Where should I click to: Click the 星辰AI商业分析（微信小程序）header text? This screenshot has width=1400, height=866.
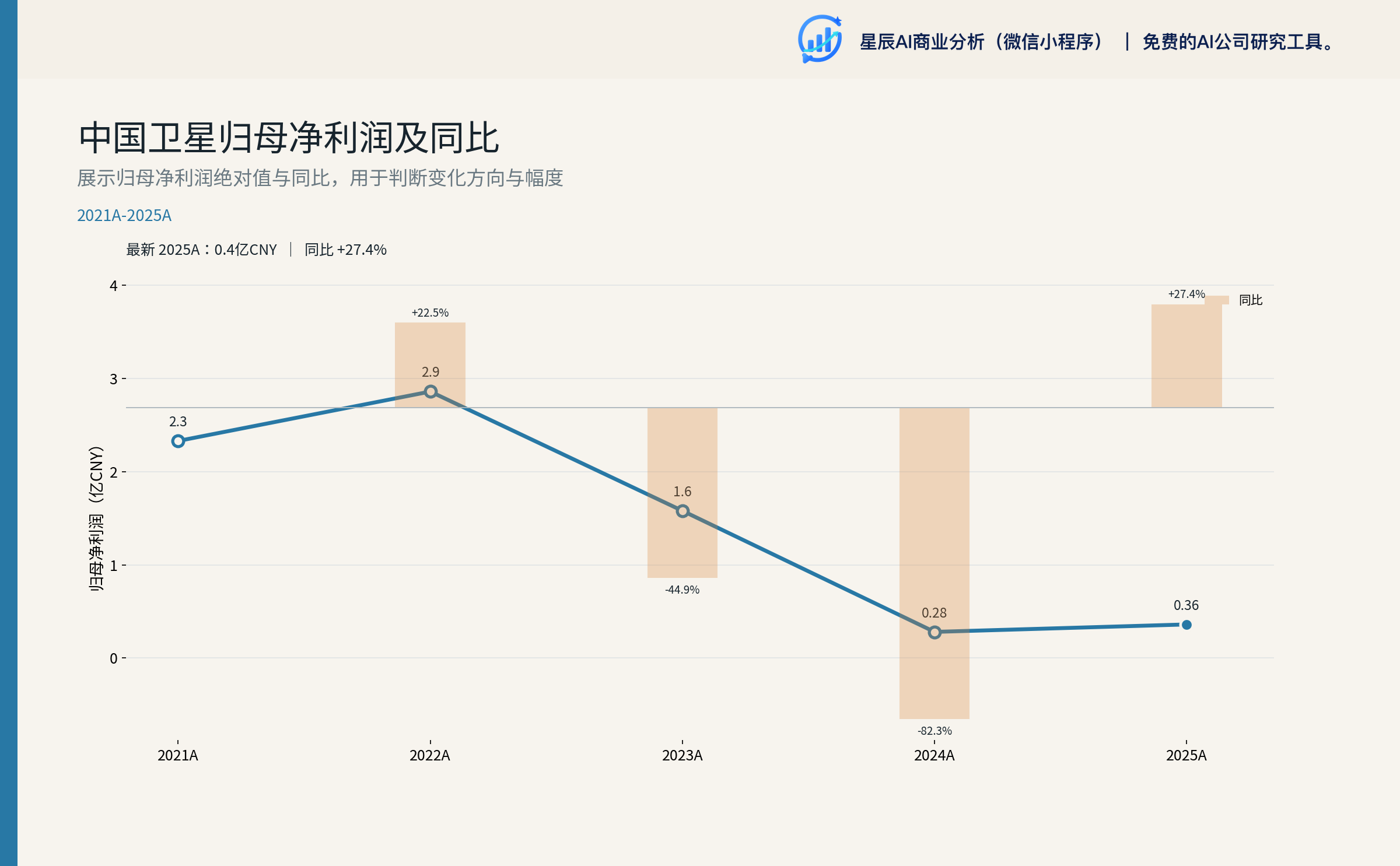[x=981, y=42]
